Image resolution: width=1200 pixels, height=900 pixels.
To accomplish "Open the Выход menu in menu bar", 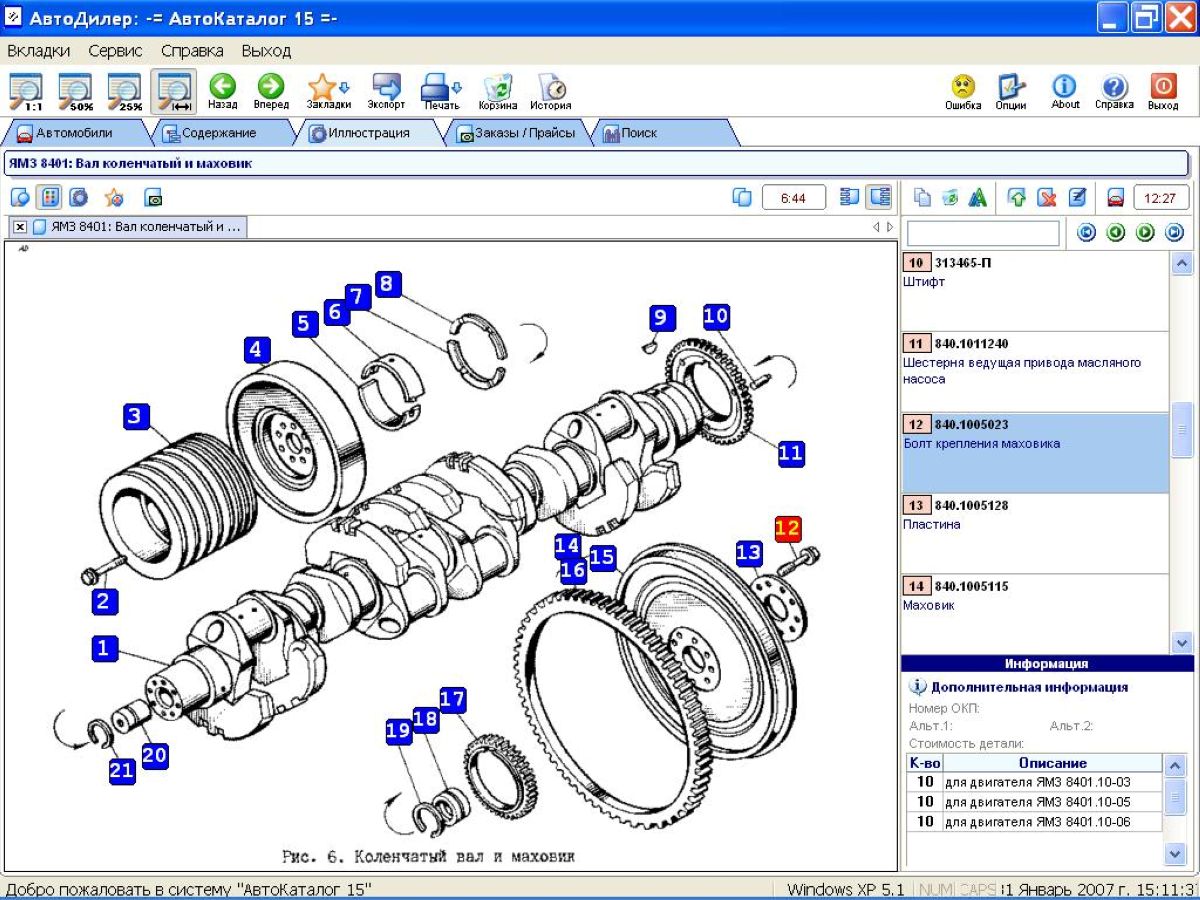I will 266,50.
